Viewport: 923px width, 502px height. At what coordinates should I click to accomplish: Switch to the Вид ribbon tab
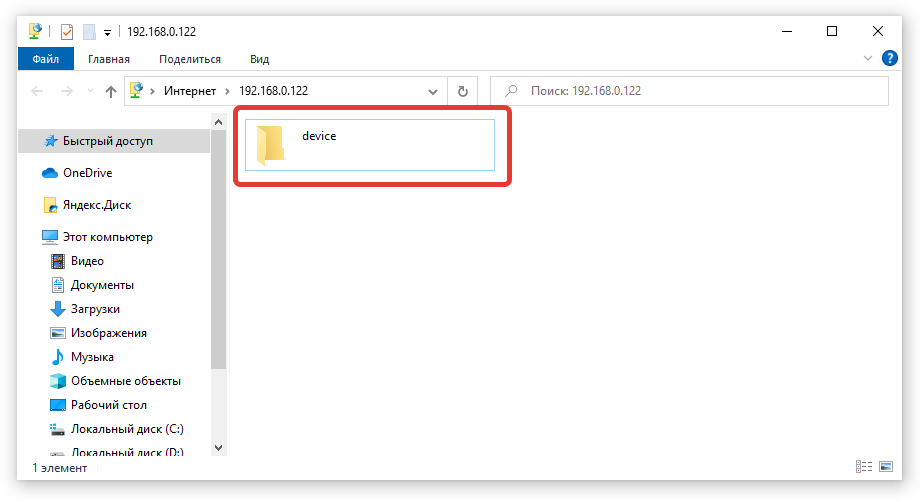coord(259,59)
